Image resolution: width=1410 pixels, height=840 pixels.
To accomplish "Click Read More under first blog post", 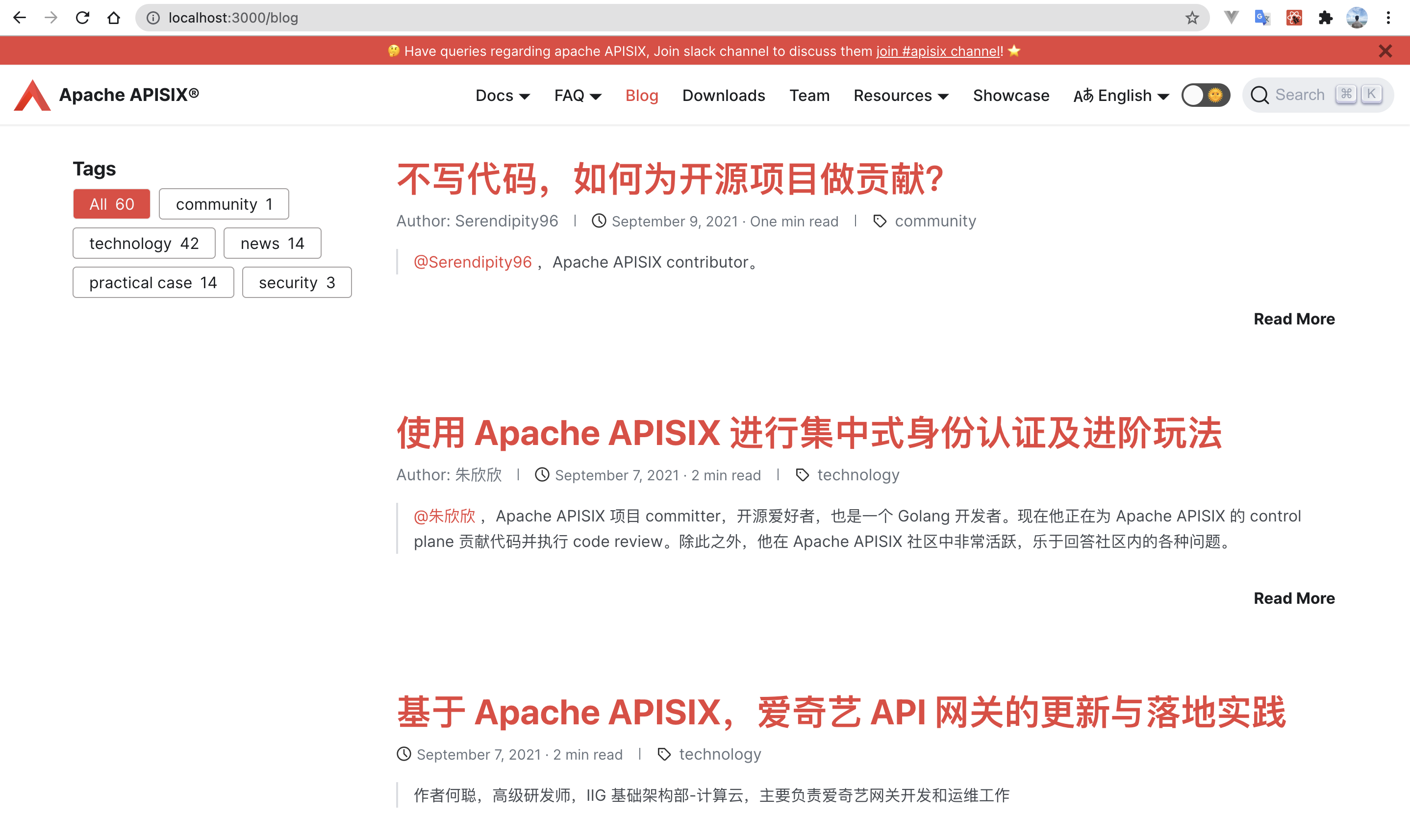I will [x=1294, y=319].
